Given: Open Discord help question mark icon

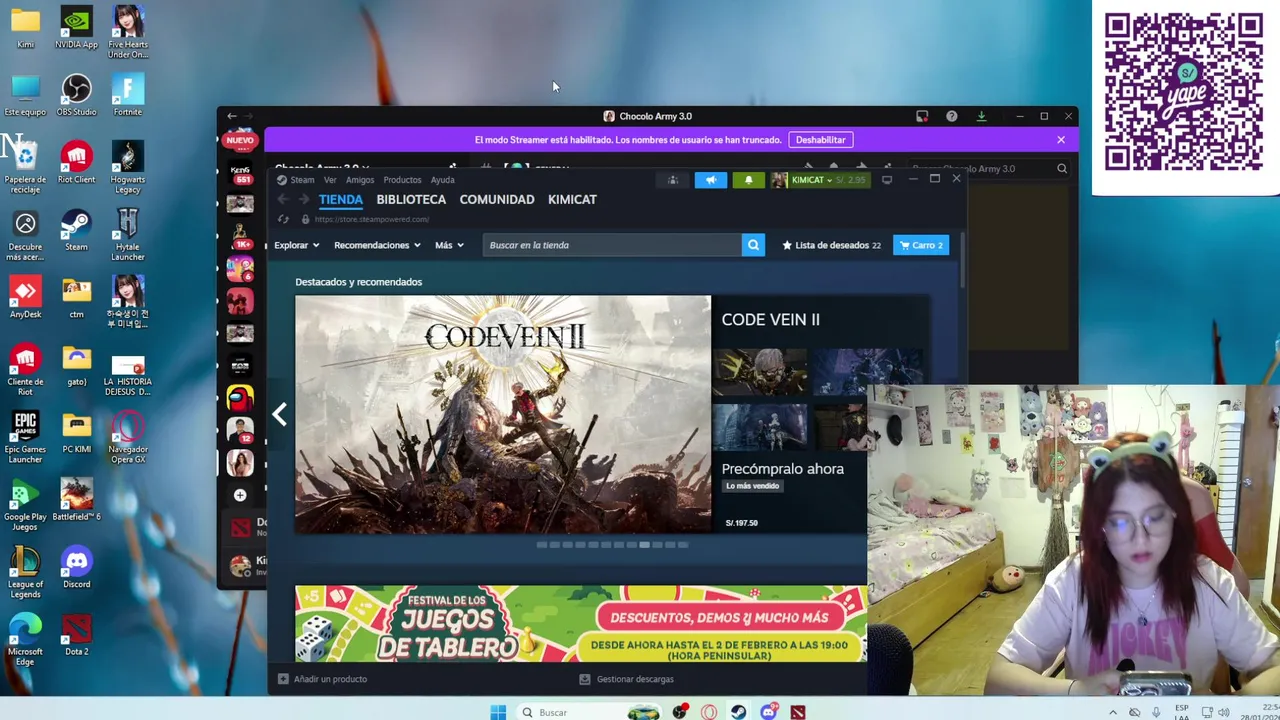Looking at the screenshot, I should pyautogui.click(x=951, y=116).
